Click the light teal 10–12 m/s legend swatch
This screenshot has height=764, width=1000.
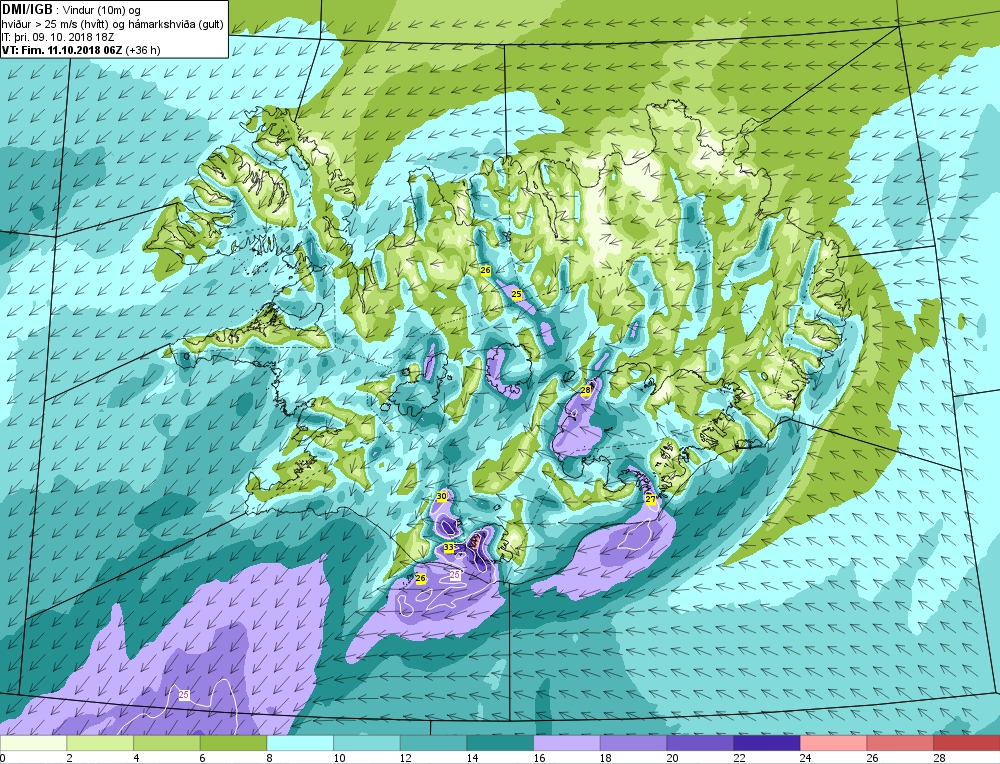[x=366, y=744]
